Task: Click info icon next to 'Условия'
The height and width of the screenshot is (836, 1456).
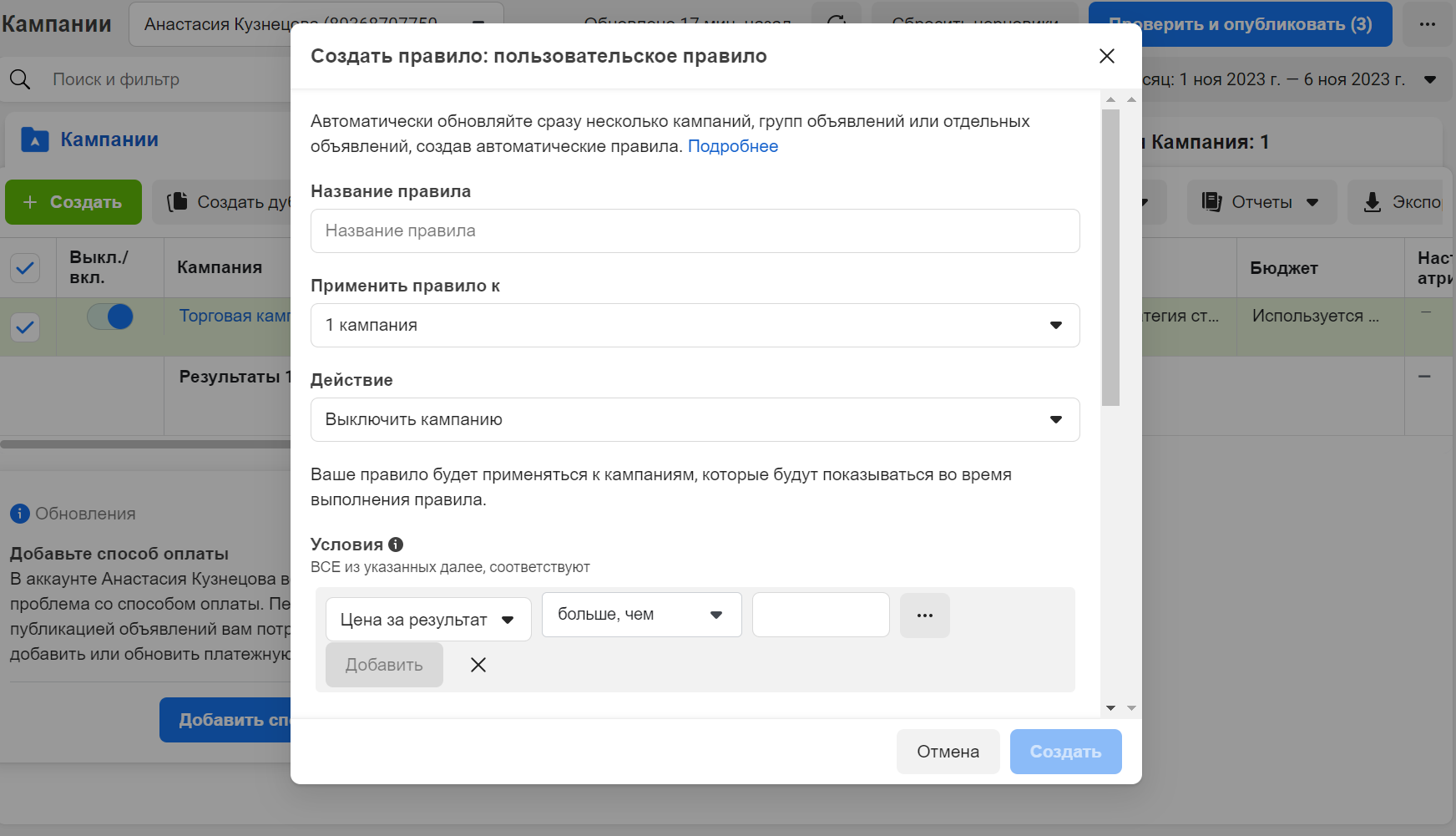Action: [x=396, y=545]
